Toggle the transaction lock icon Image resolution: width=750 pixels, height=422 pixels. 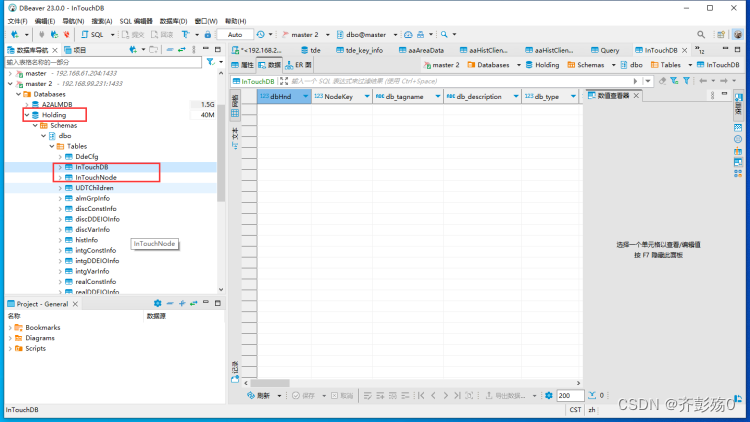(208, 34)
